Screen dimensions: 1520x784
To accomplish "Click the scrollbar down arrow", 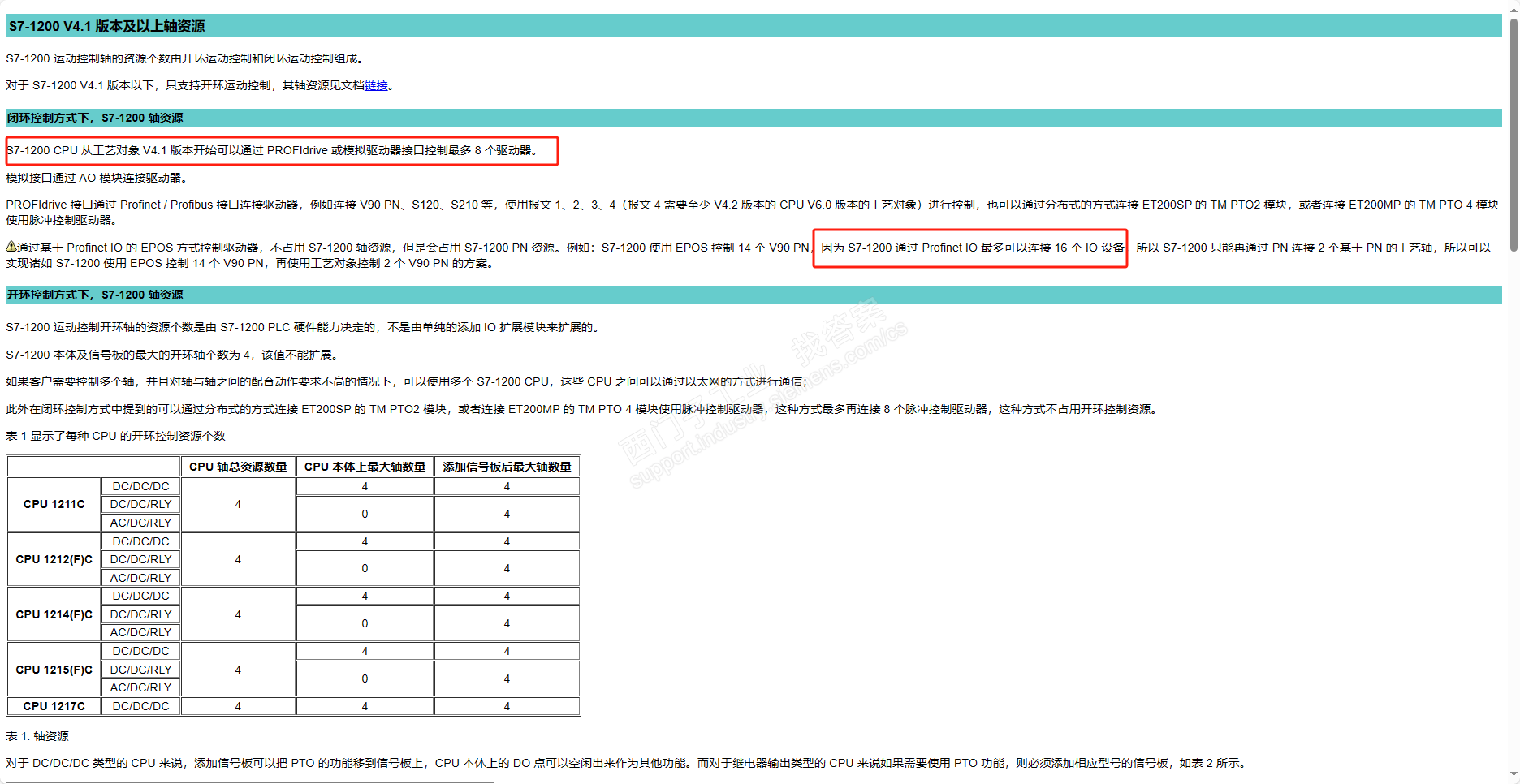I will point(1514,776).
